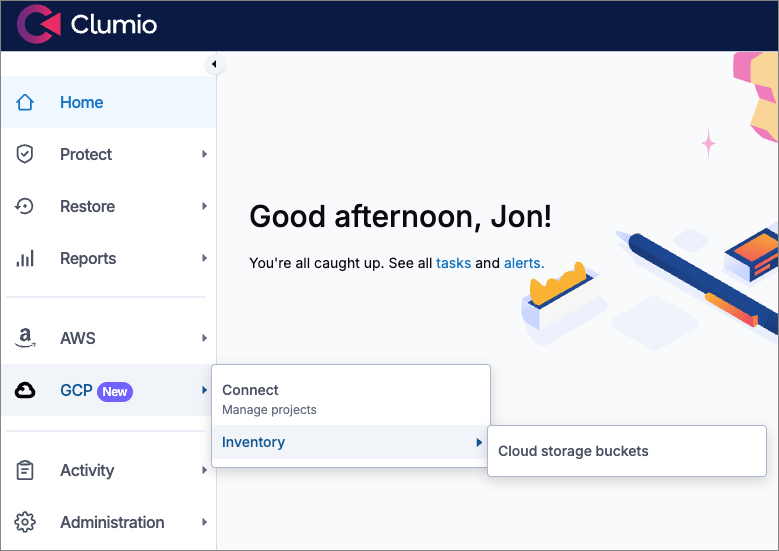This screenshot has height=551, width=779.
Task: Click the Home house icon
Action: pyautogui.click(x=26, y=102)
